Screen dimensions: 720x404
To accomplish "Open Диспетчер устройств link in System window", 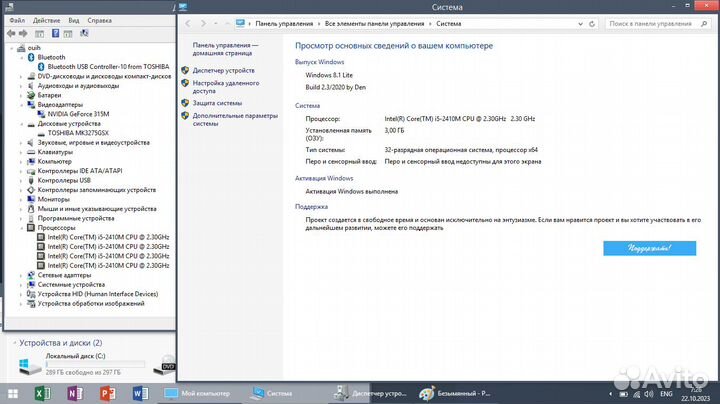I will pos(223,71).
